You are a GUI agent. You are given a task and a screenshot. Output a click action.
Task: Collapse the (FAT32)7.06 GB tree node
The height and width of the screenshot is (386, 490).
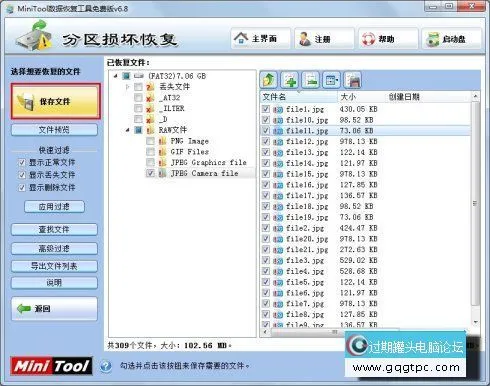tap(116, 76)
